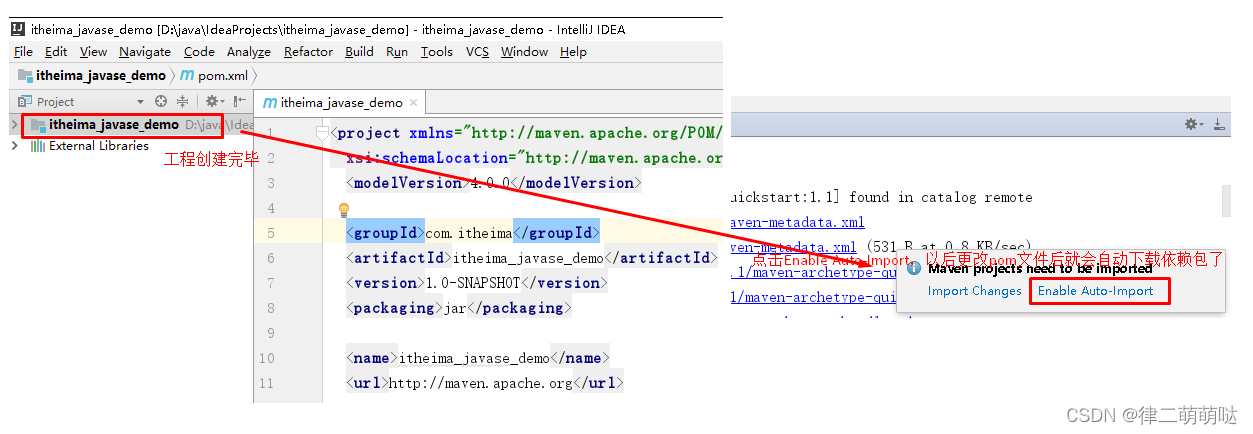Open the Window menu
This screenshot has width=1253, height=434.
coord(524,51)
